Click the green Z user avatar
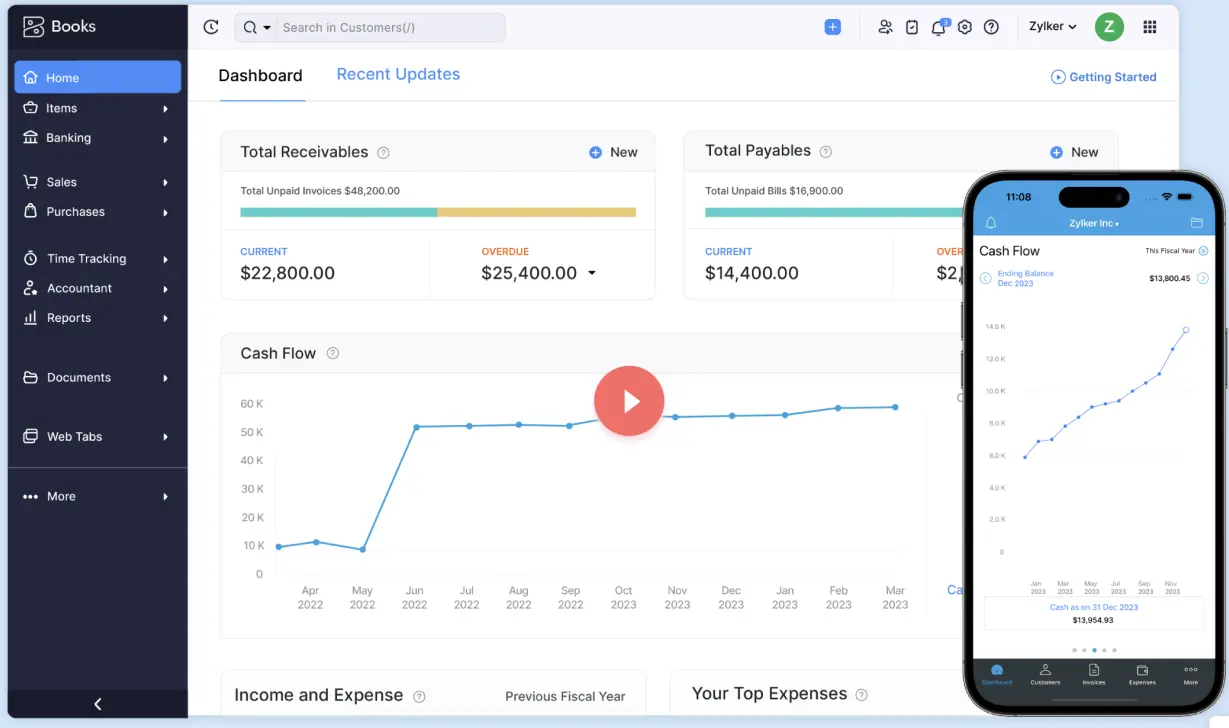Viewport: 1229px width, 728px height. tap(1109, 27)
